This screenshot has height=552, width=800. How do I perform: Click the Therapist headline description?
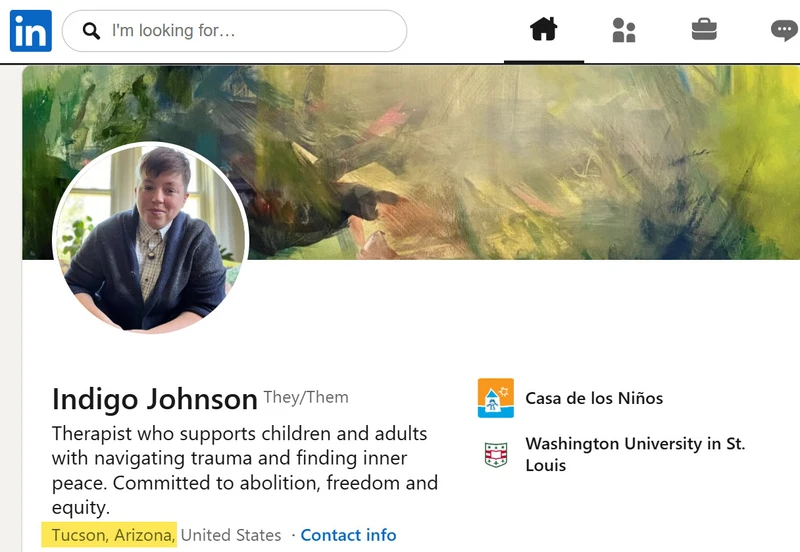(x=245, y=470)
